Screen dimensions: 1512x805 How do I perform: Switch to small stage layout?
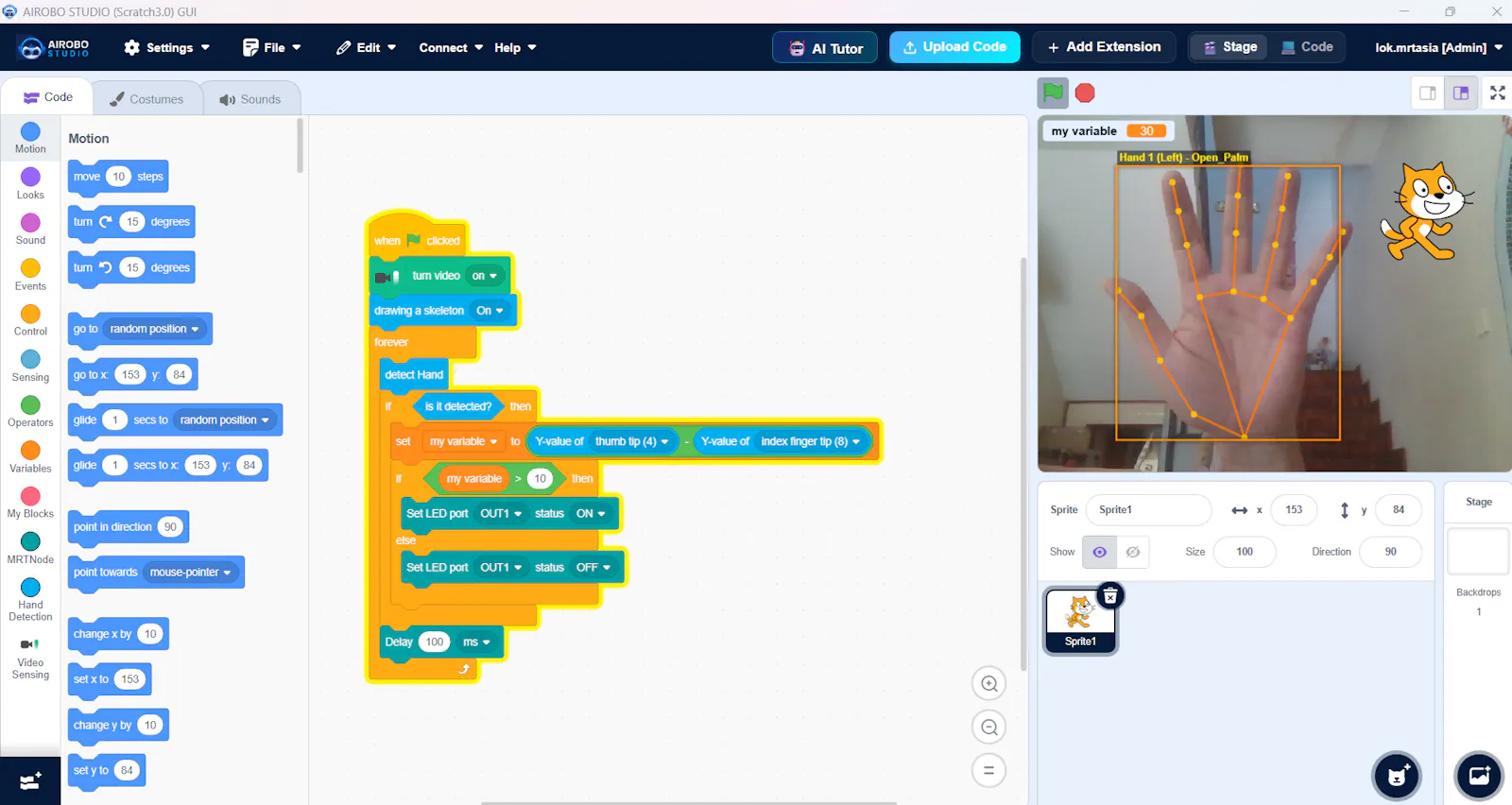[1428, 93]
